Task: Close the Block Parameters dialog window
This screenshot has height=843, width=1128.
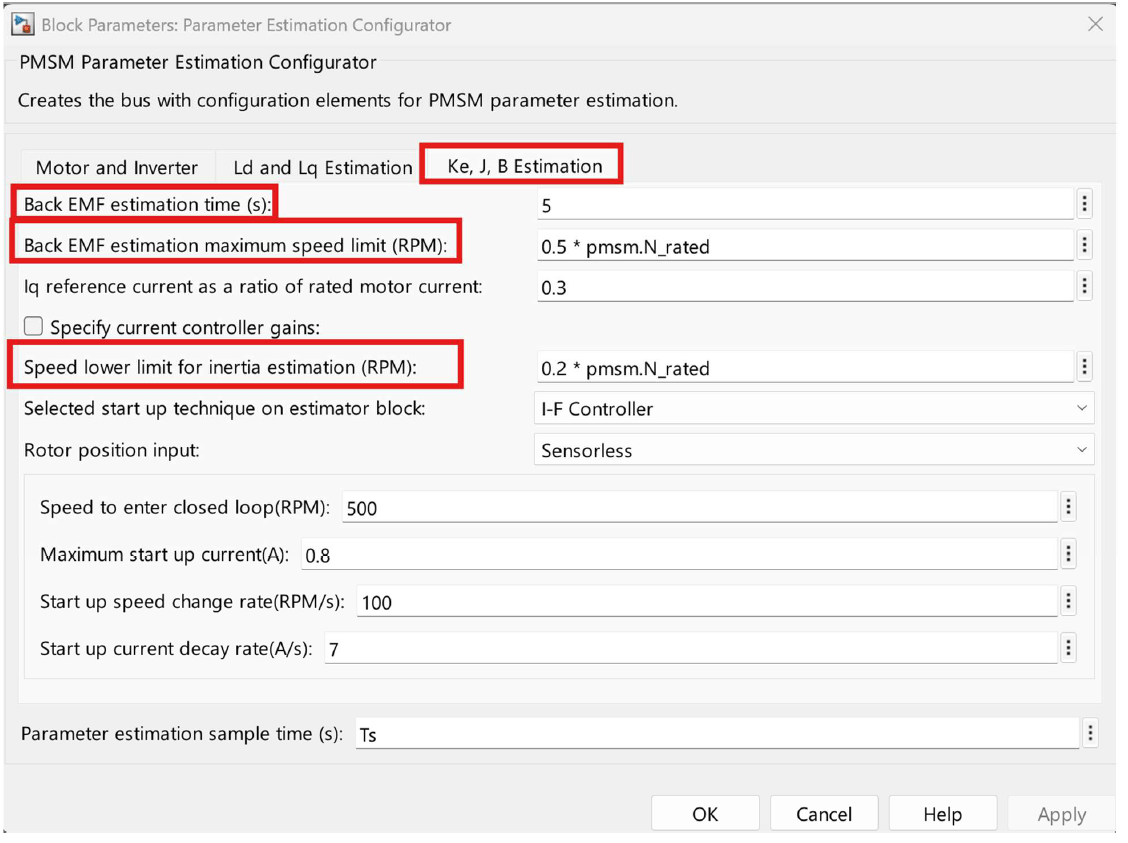Action: (x=1095, y=24)
